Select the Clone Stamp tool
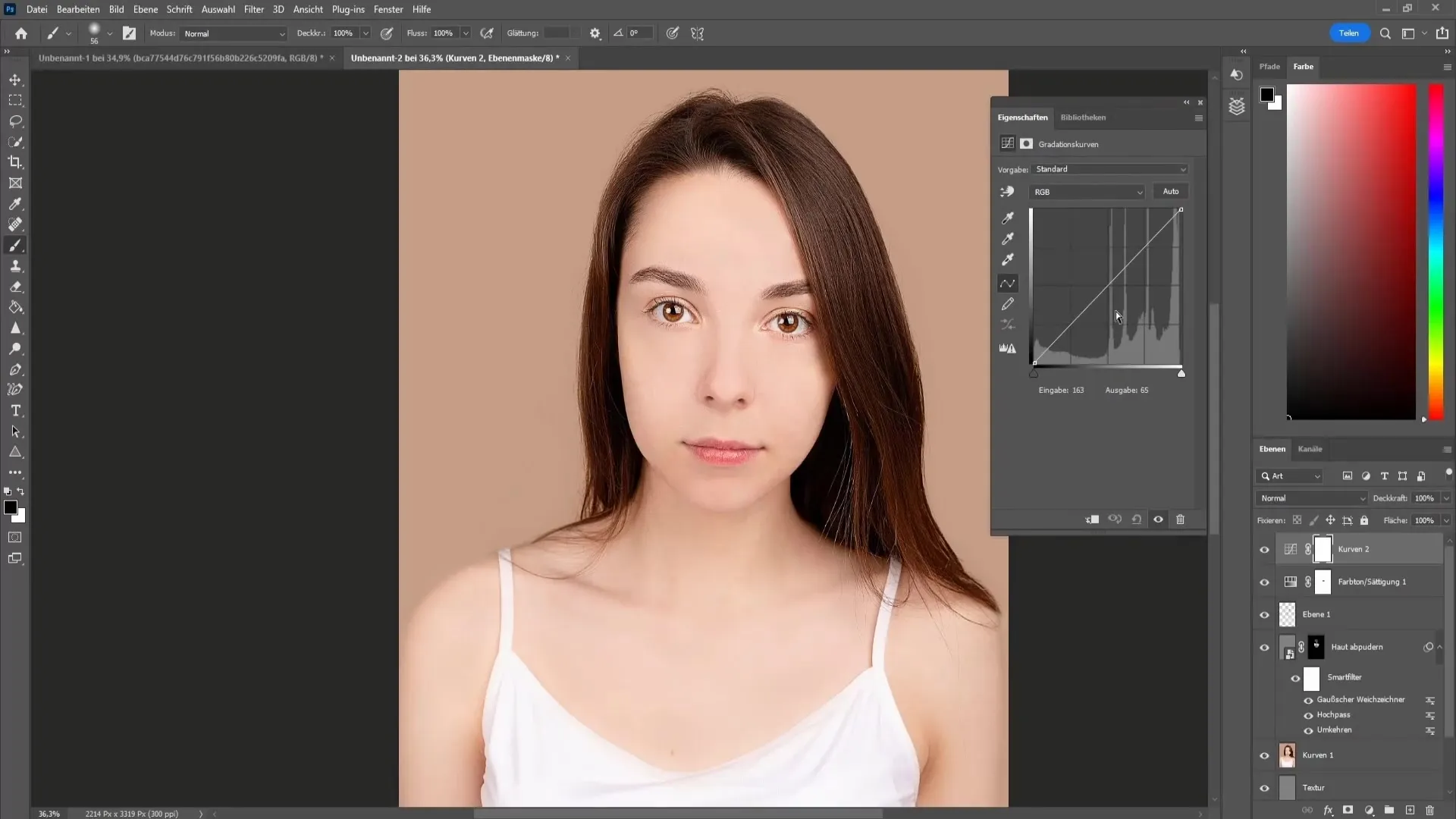 [x=15, y=266]
